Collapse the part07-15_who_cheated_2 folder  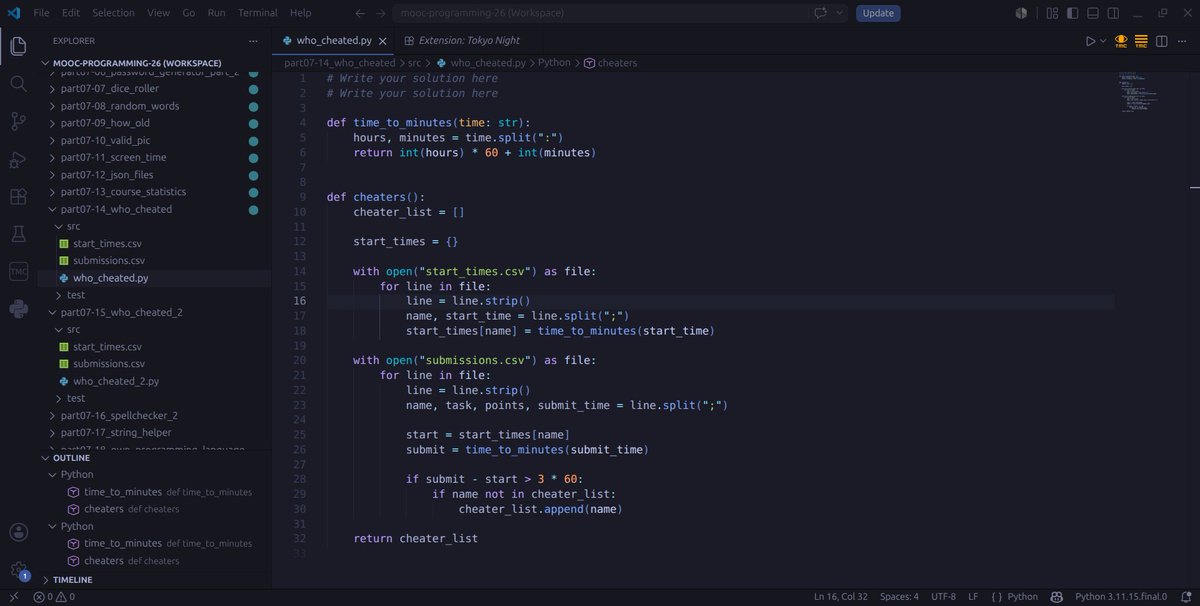[53, 312]
